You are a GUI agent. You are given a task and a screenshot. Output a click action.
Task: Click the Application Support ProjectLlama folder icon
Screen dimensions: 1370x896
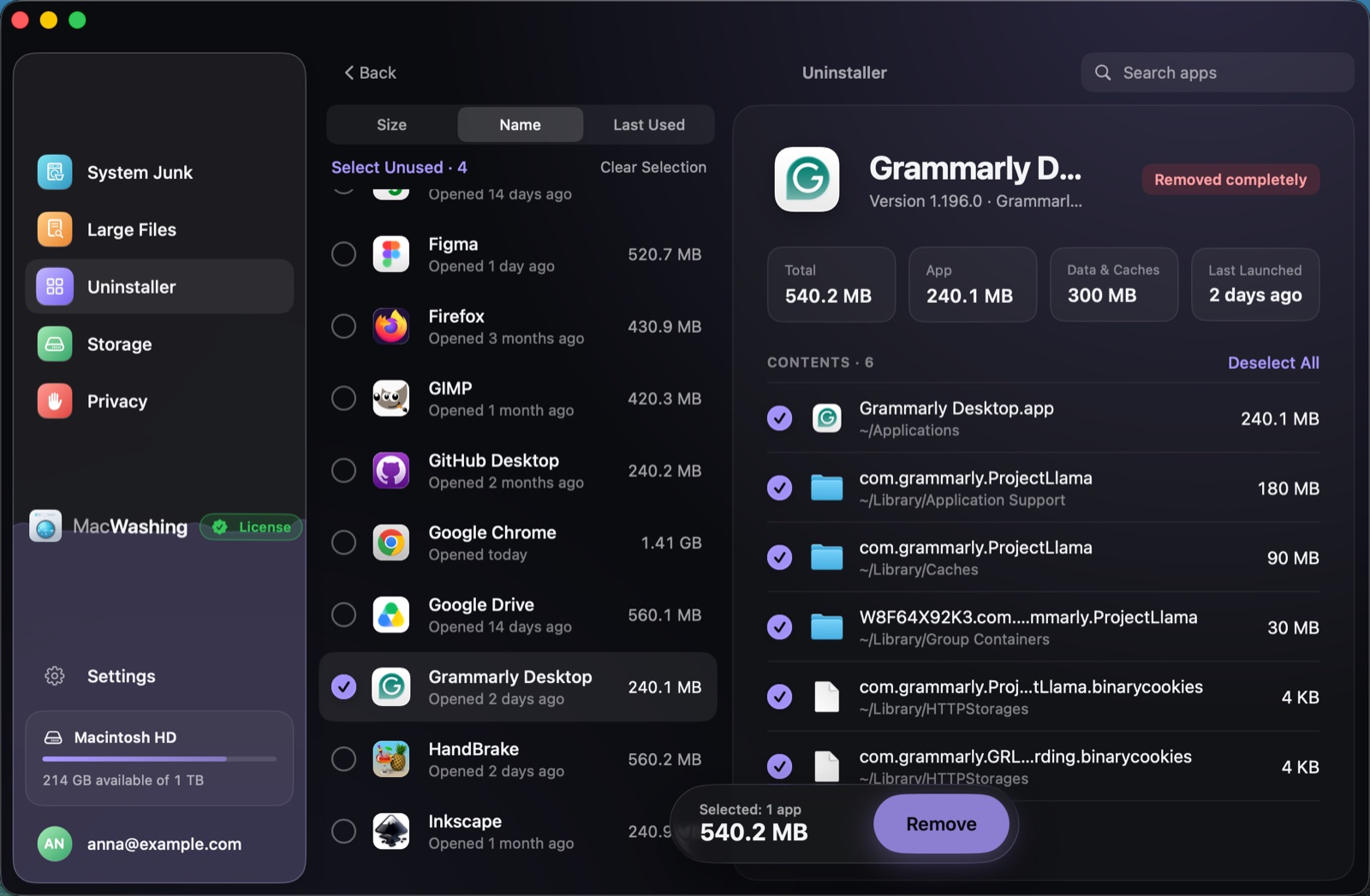[x=826, y=488]
